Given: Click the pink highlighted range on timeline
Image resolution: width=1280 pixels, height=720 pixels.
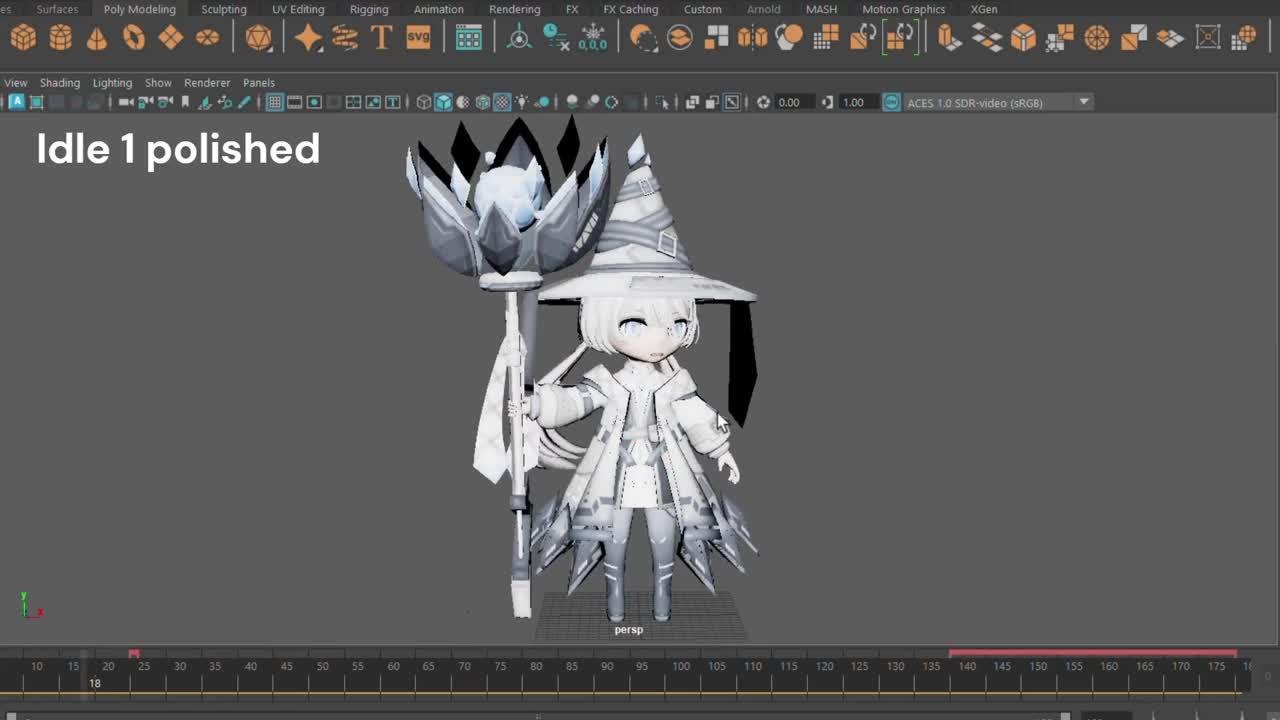Looking at the screenshot, I should (x=1093, y=653).
